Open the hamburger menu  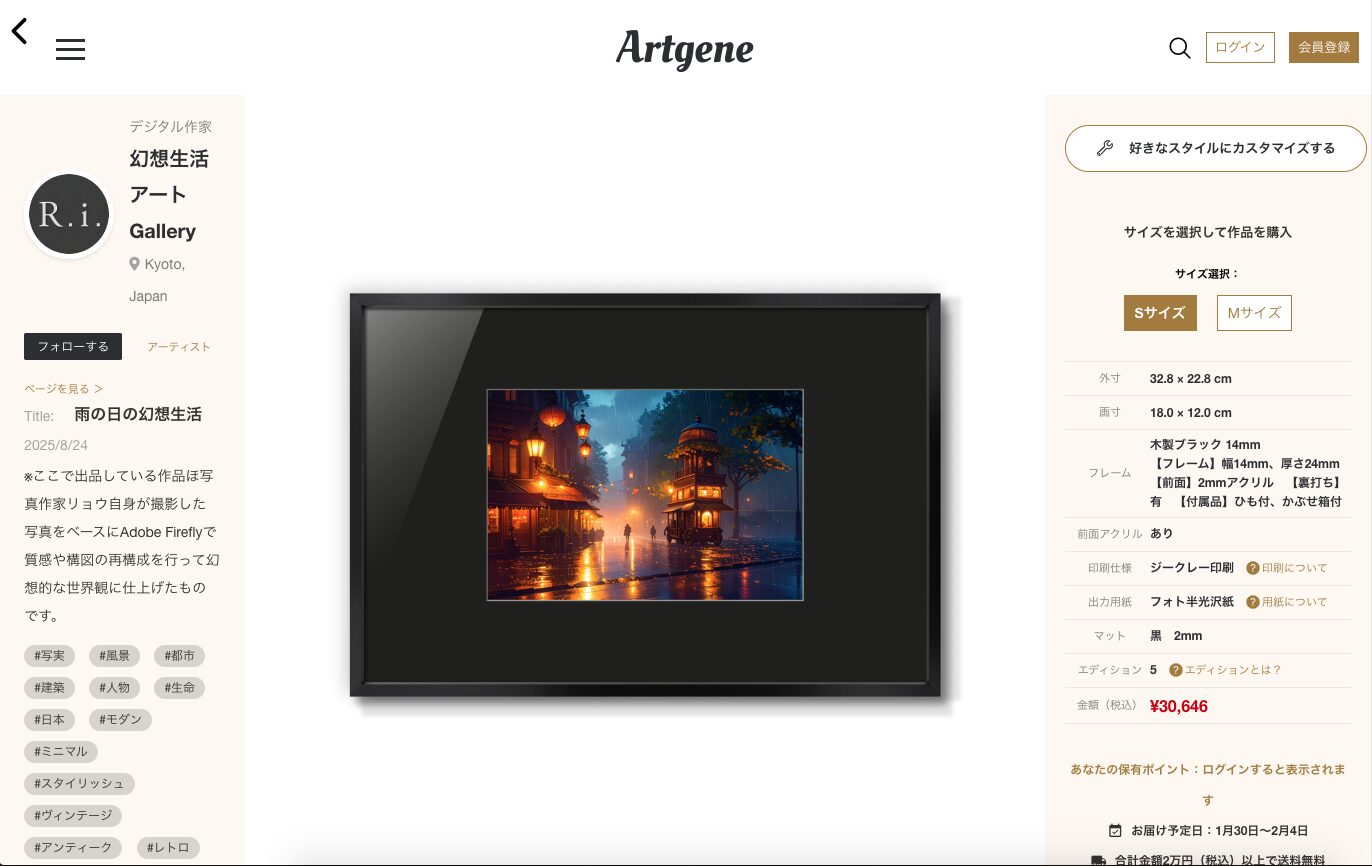[x=70, y=49]
